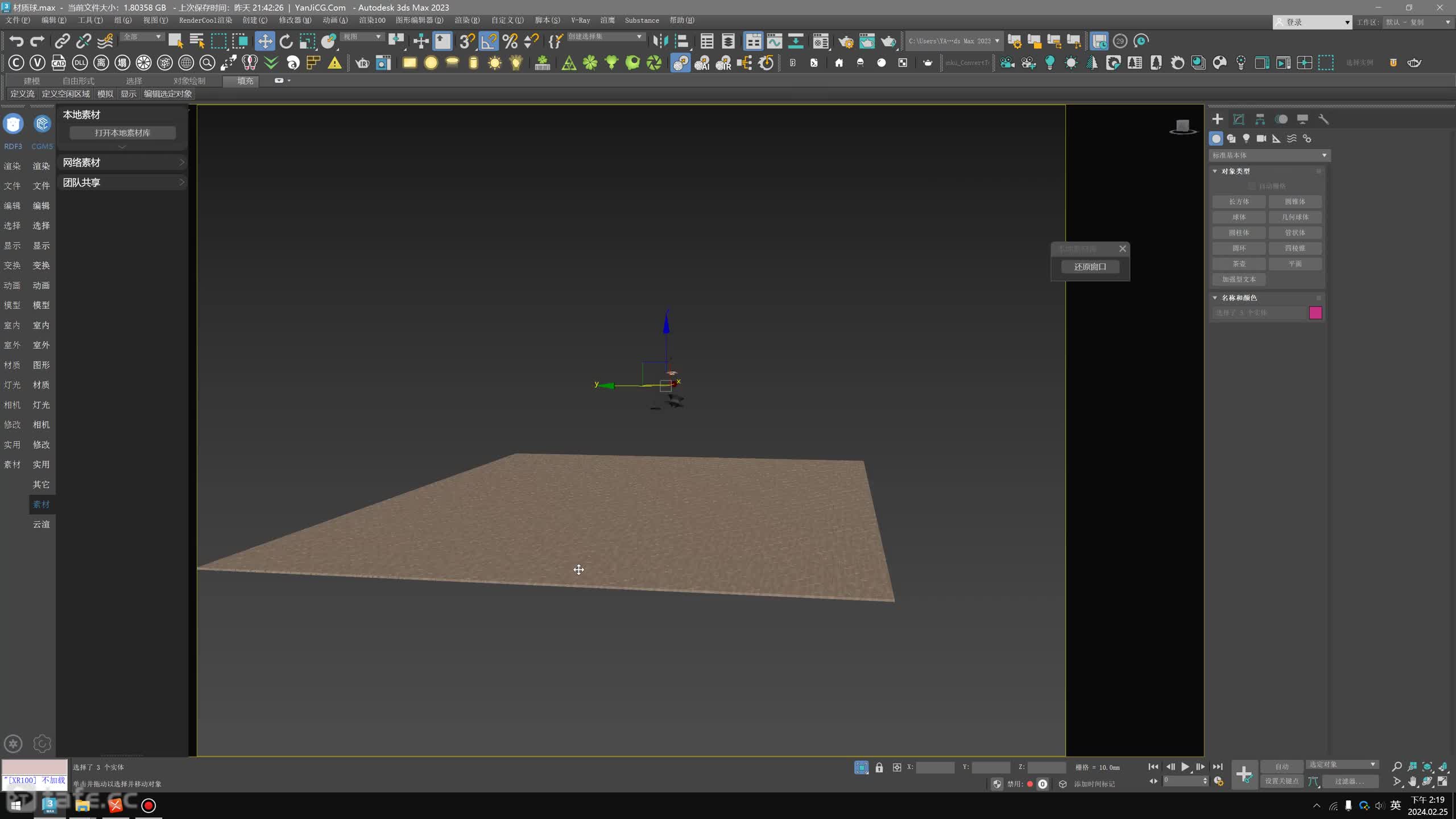Click the DLL plugin icon
Viewport: 1456px width, 819px height.
80,63
